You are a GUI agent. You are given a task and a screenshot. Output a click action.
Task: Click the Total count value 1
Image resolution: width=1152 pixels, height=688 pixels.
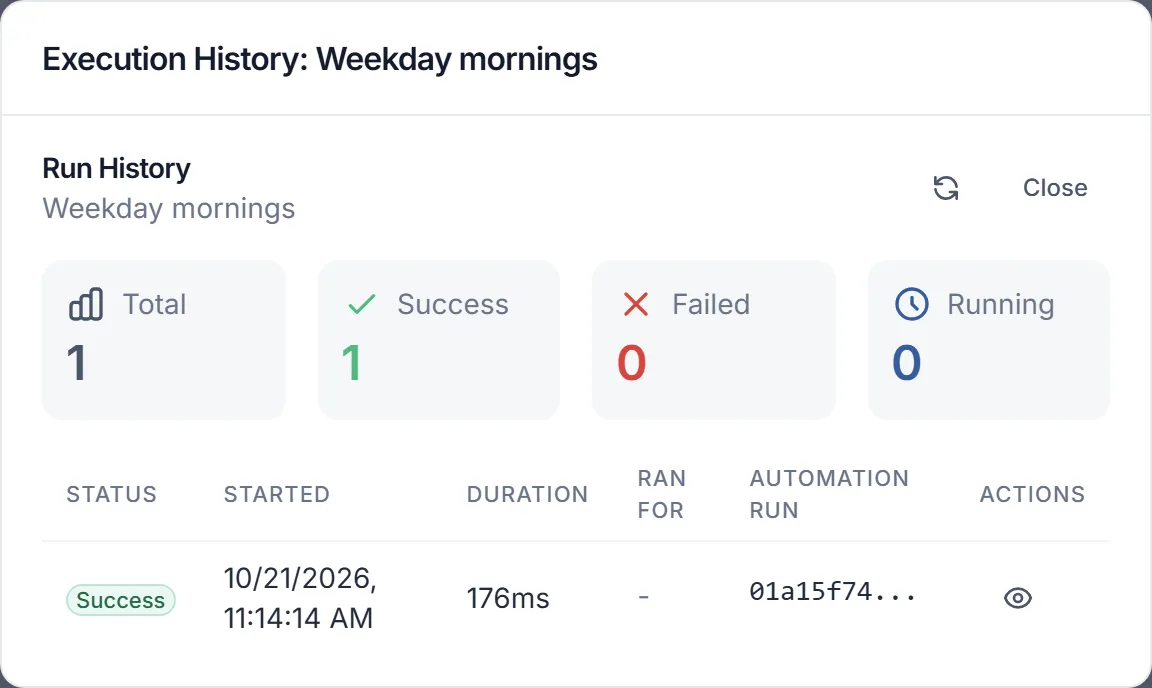coord(77,363)
